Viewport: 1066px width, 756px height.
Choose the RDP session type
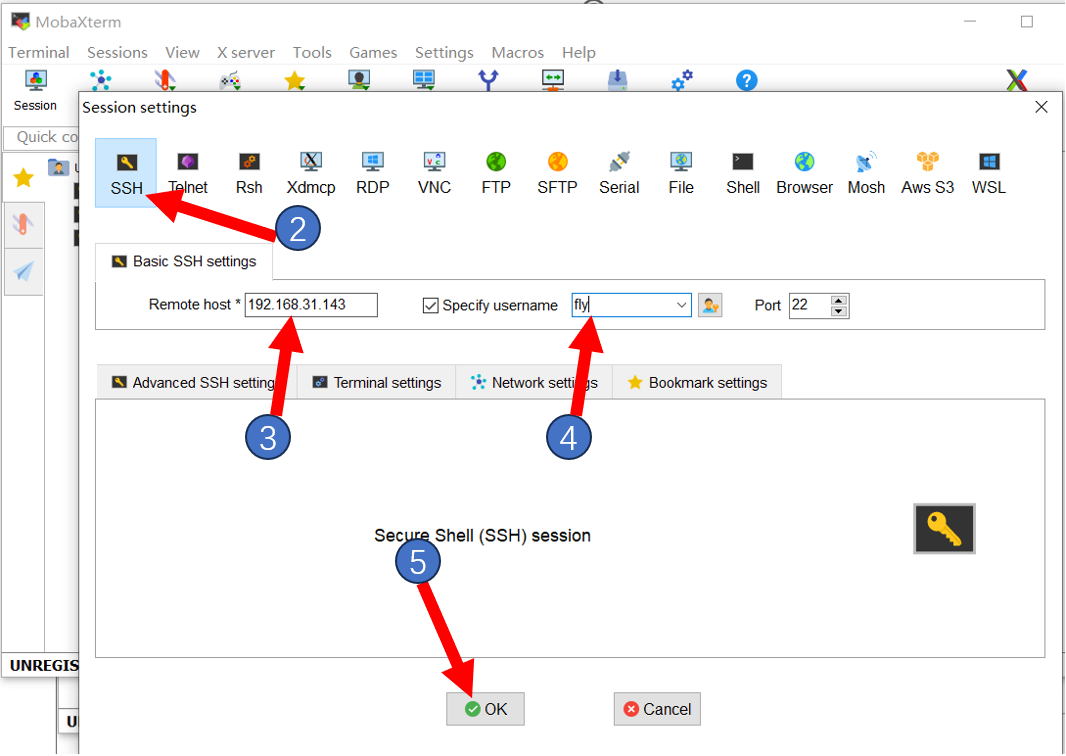[x=372, y=172]
